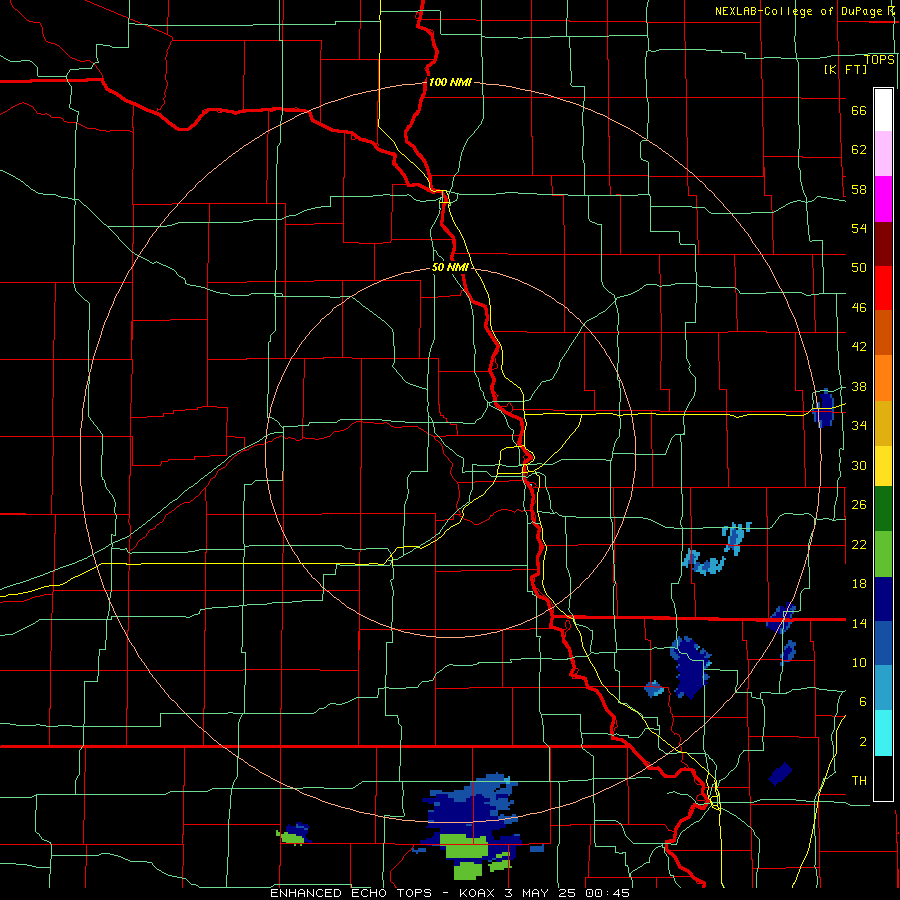This screenshot has width=900, height=900.
Task: Click the '14' legend value
Action: (x=859, y=623)
